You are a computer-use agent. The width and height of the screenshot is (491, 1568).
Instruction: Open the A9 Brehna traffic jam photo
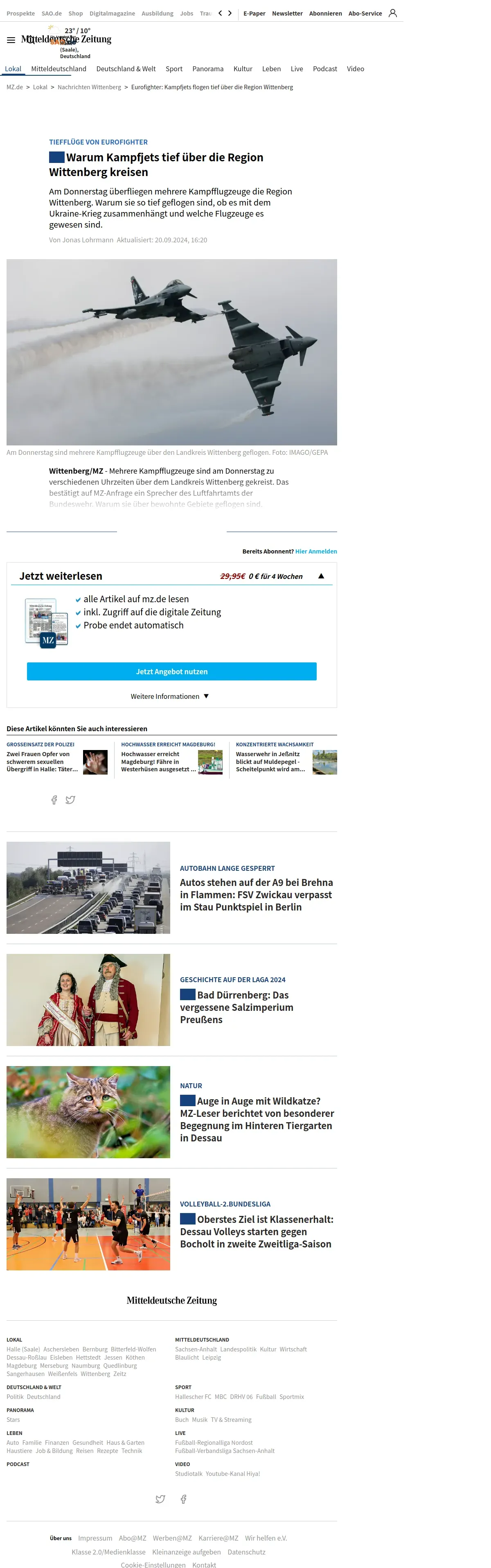(x=88, y=888)
